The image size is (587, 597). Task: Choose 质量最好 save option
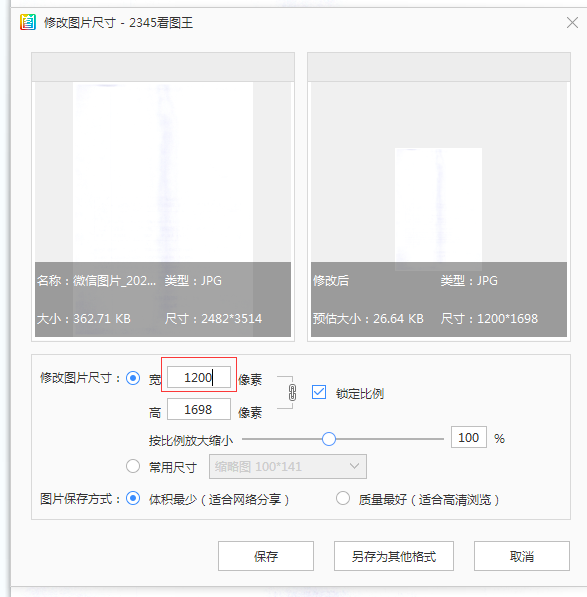coord(343,498)
